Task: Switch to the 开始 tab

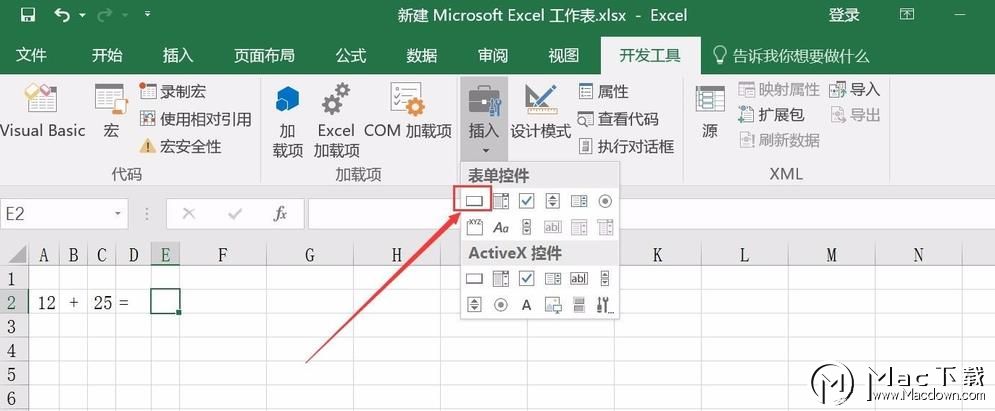Action: click(107, 56)
